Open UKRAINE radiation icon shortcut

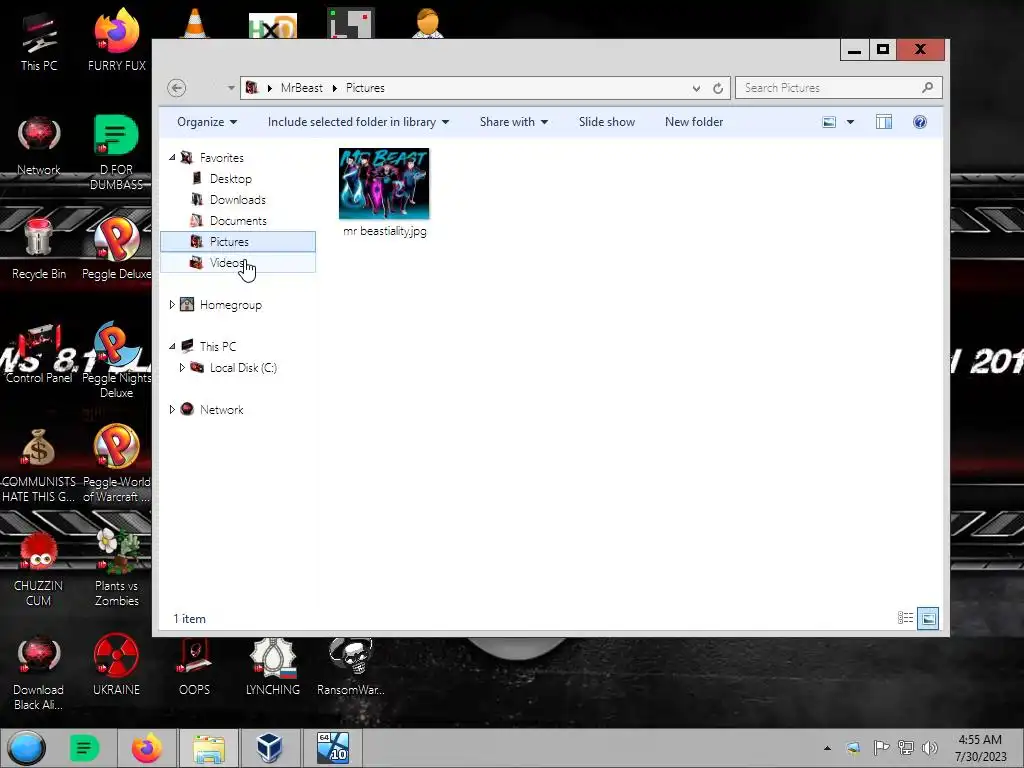116,665
